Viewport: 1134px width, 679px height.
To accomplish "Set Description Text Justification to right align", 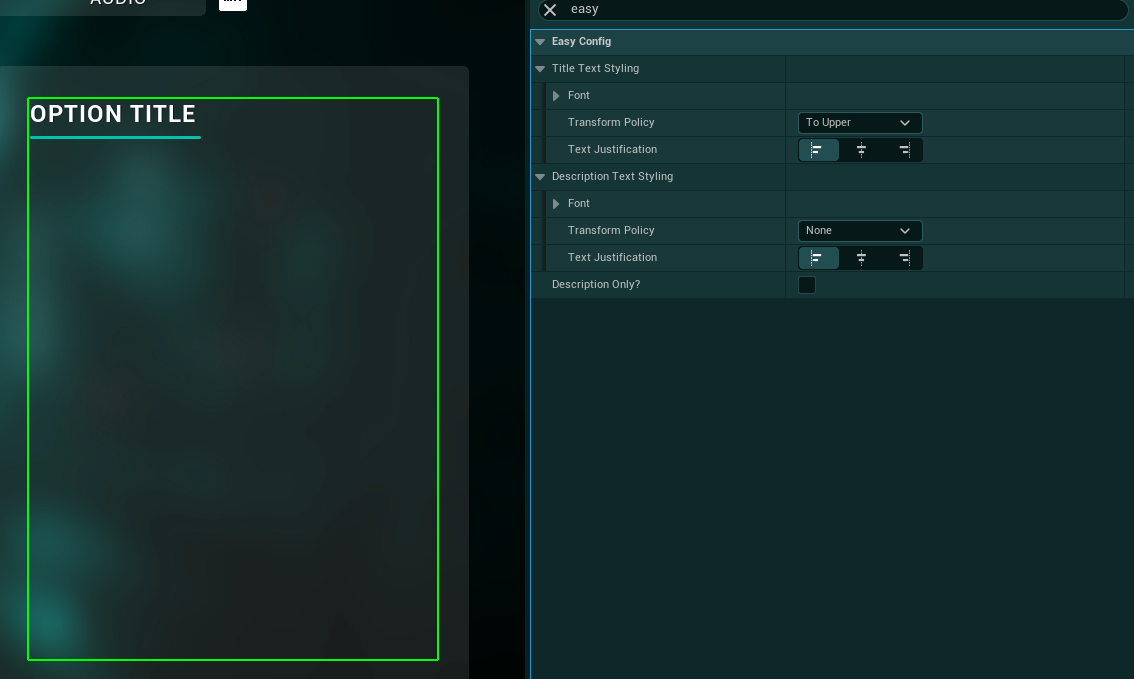I will (x=903, y=257).
